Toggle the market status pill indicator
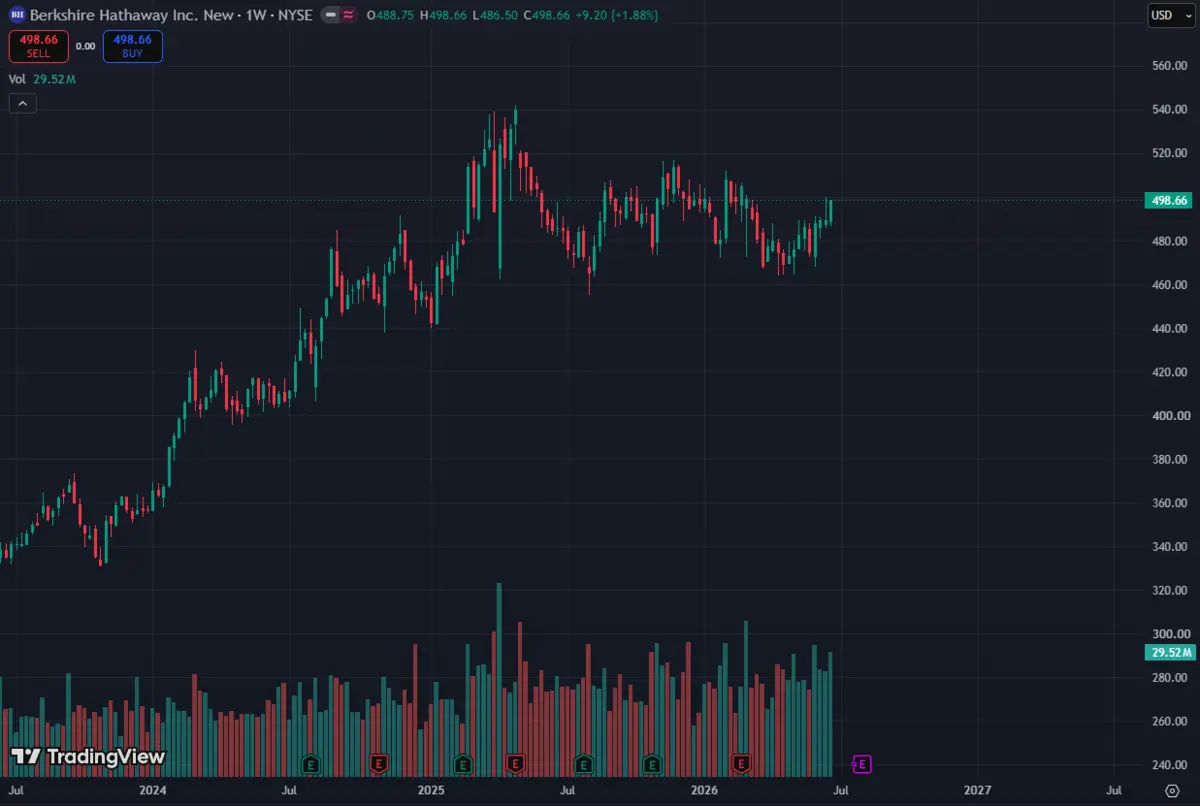This screenshot has height=806, width=1200. (330, 15)
